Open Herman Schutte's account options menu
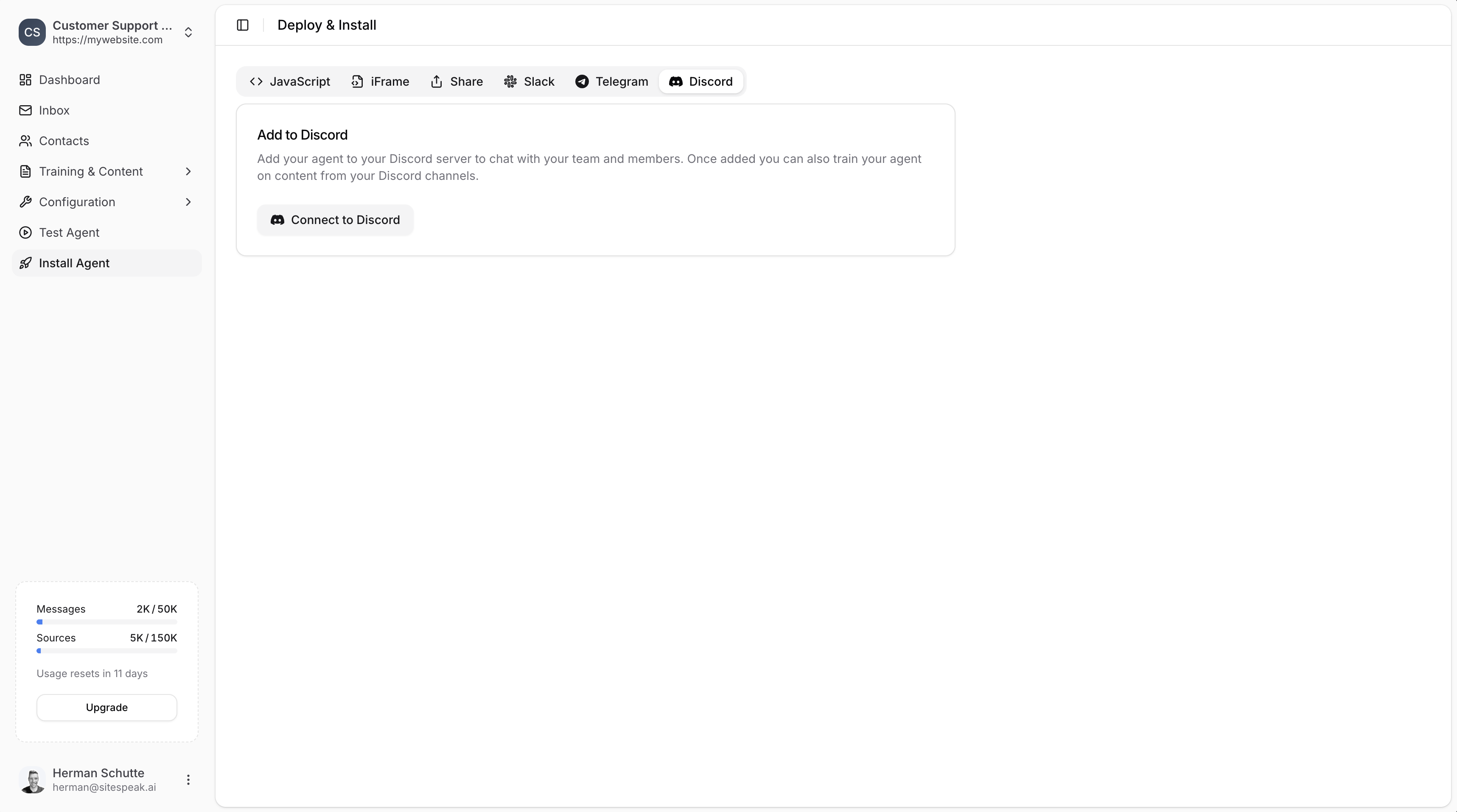 tap(188, 780)
